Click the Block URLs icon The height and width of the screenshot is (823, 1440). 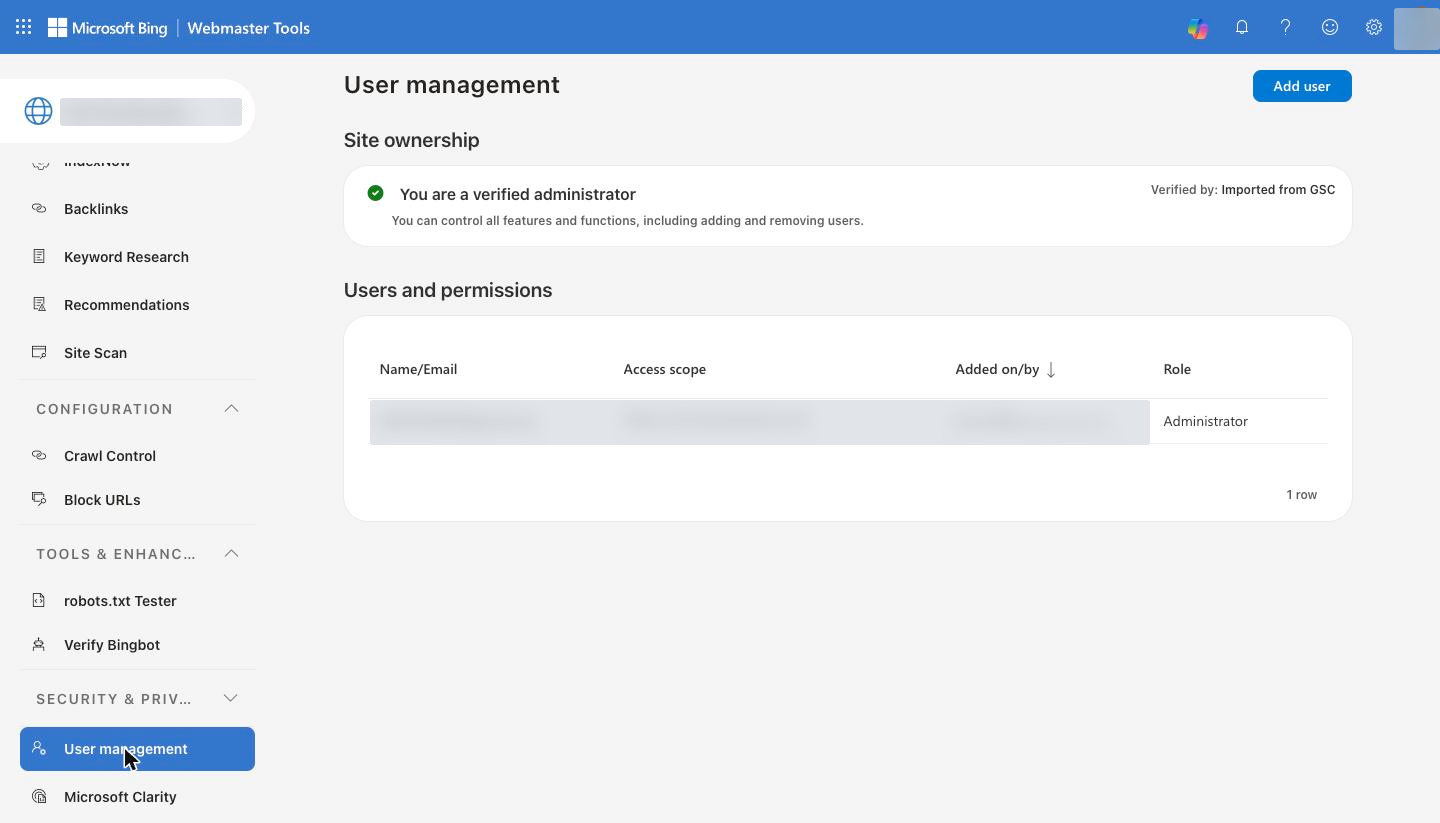[x=39, y=499]
